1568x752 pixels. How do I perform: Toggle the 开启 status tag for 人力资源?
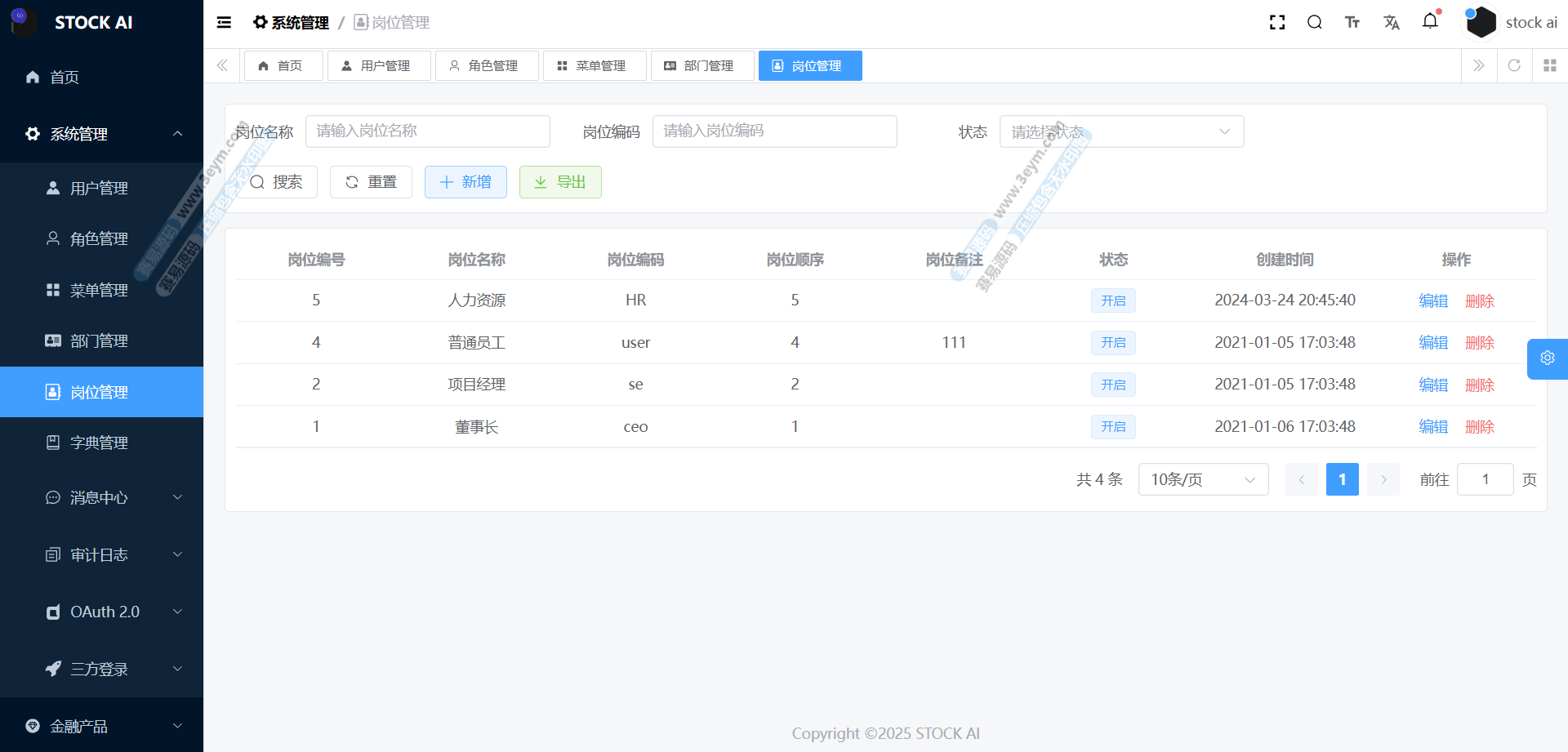pos(1112,301)
